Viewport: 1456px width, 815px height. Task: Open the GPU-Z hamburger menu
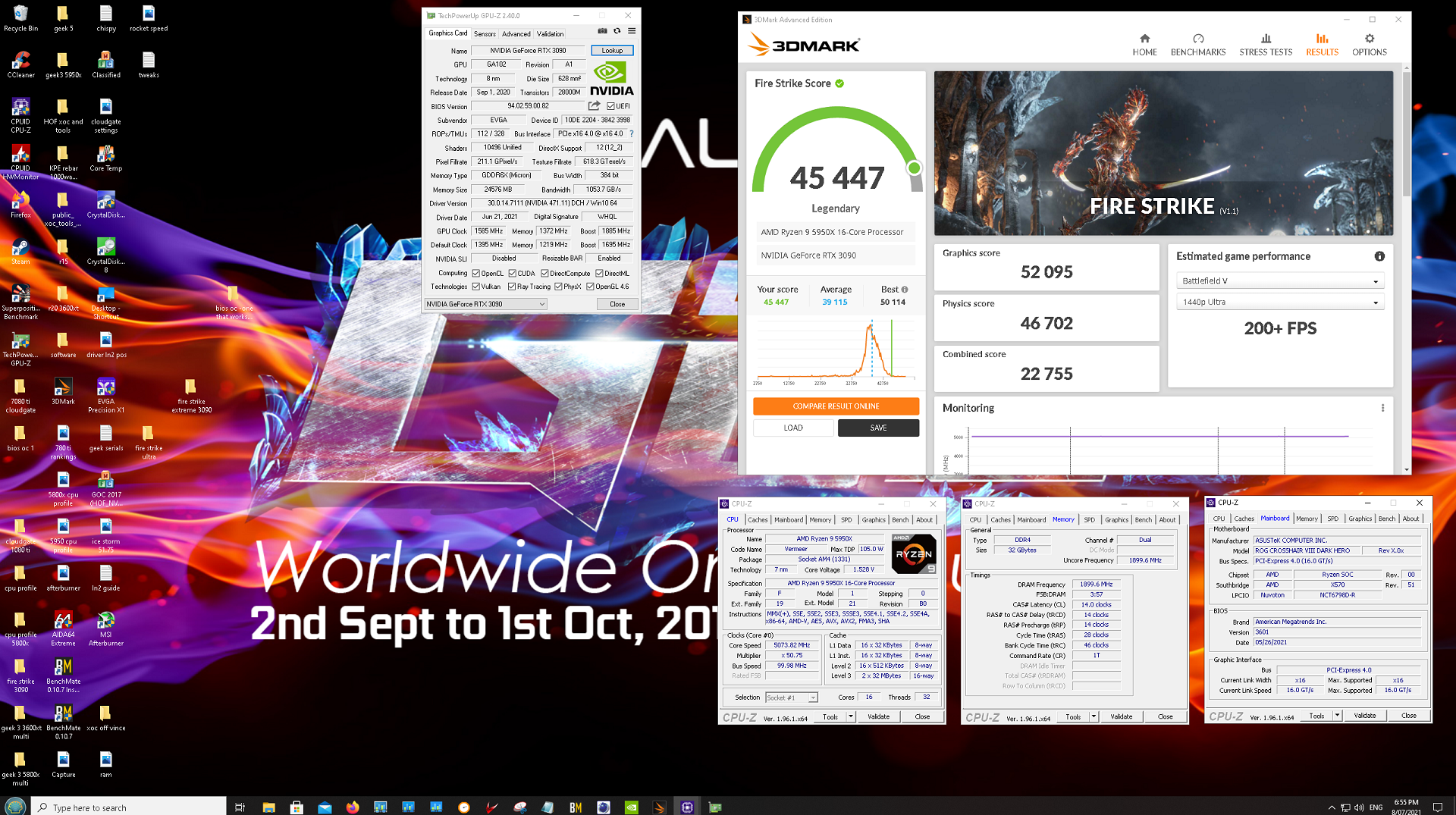pyautogui.click(x=632, y=31)
